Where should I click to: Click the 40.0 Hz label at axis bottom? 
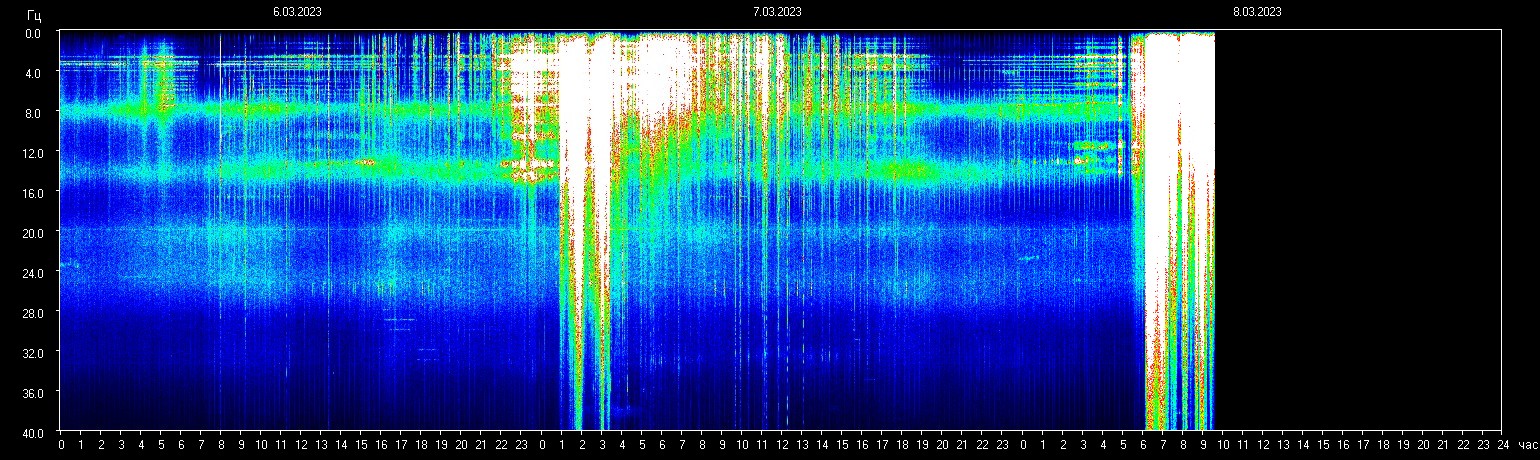pyautogui.click(x=31, y=432)
